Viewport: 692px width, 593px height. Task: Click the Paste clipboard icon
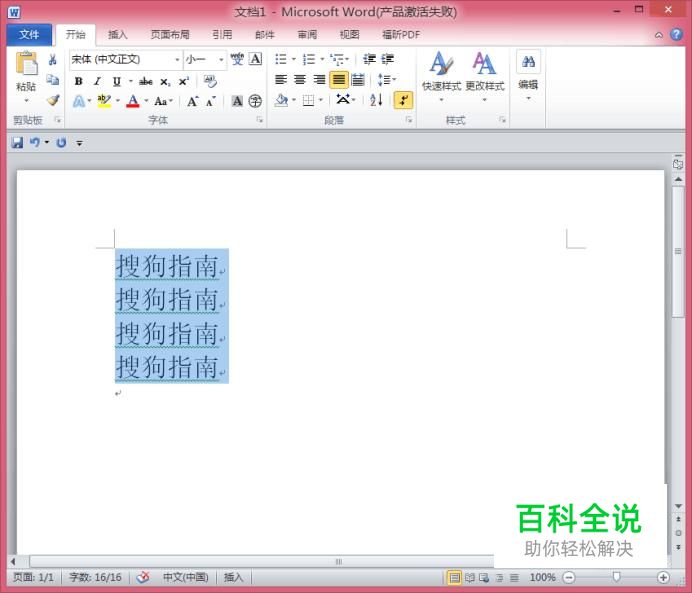click(26, 64)
